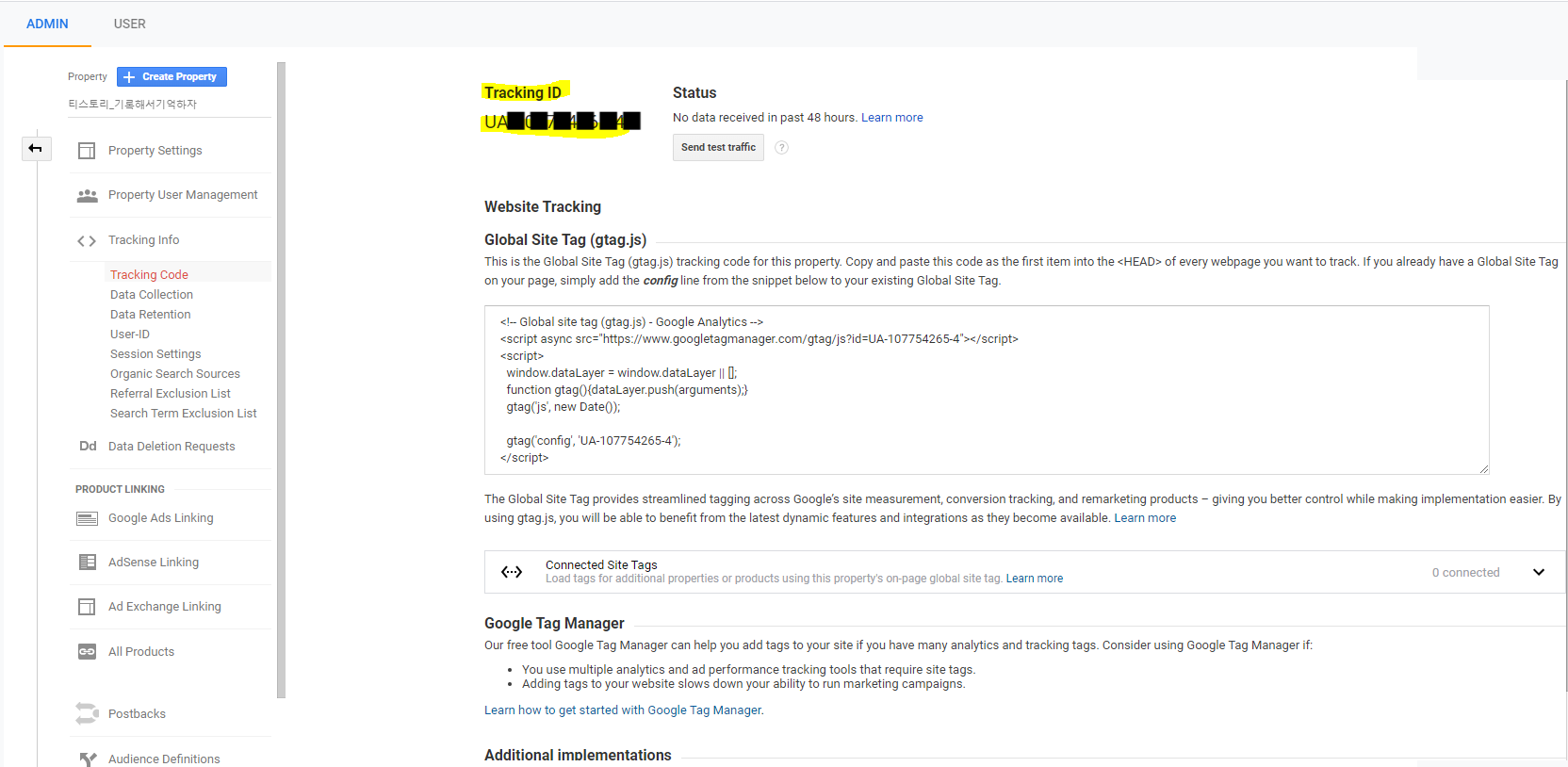Image resolution: width=1568 pixels, height=767 pixels.
Task: Open the property name dropdown
Action: click(169, 105)
